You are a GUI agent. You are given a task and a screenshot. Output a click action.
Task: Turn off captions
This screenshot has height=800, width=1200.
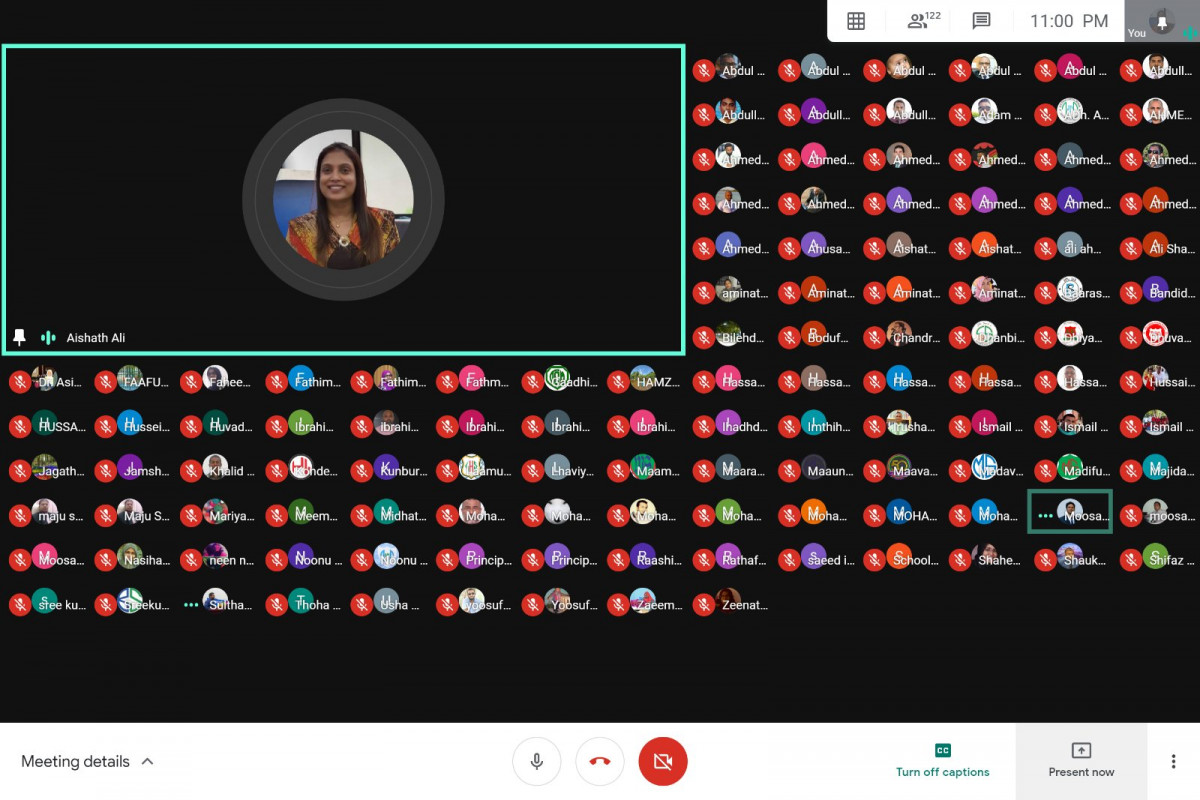[942, 761]
